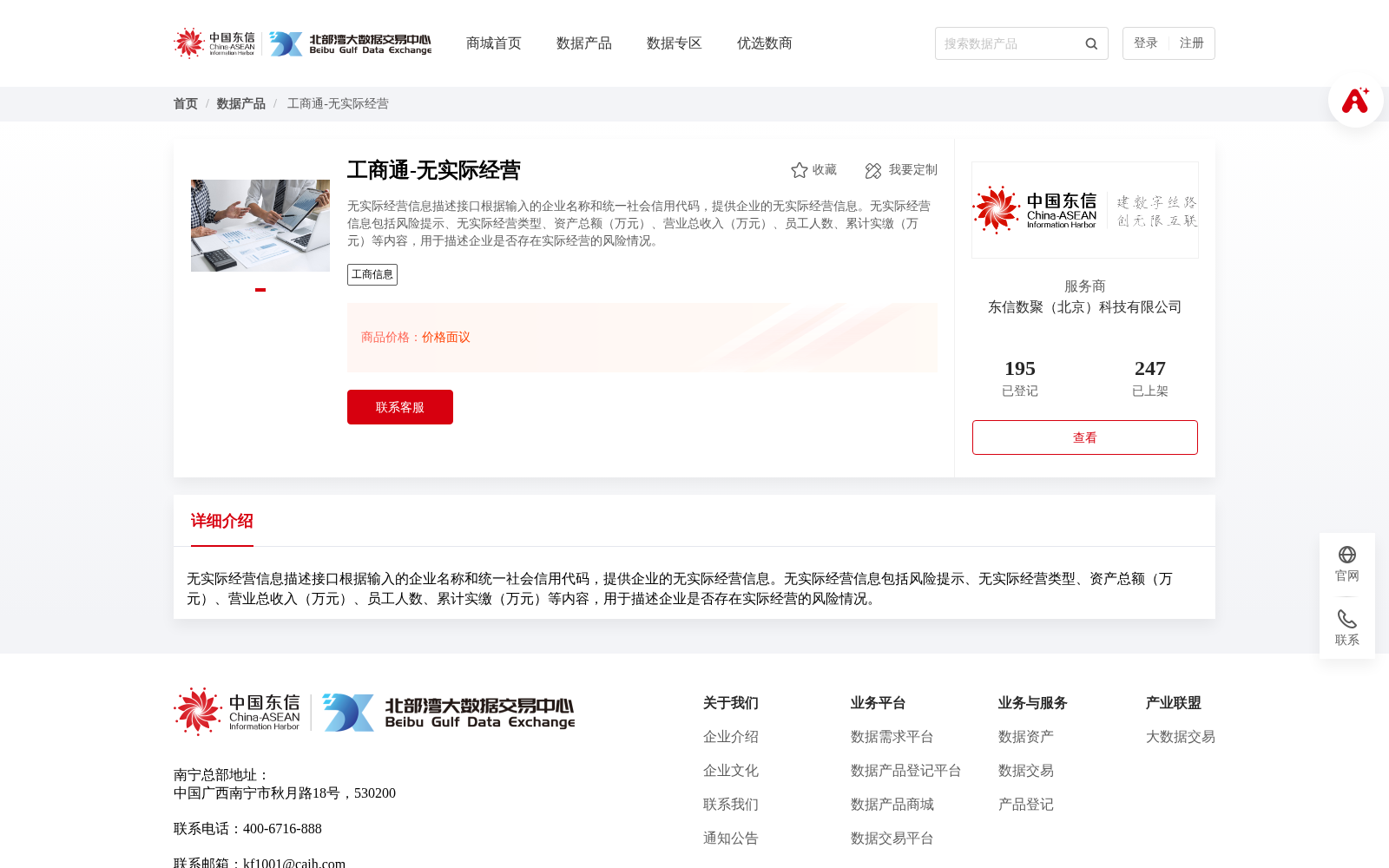Click the 产业联盟 footer heading
1389x868 pixels.
point(1174,703)
